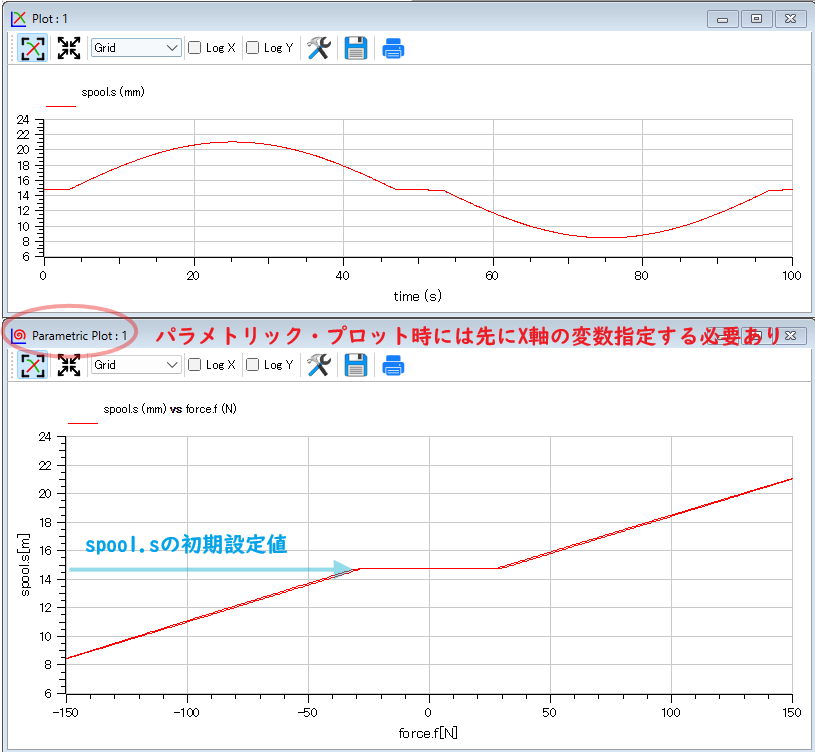
Task: Click the fit-to-window zoom icon in Parametric Plot
Action: [32, 365]
